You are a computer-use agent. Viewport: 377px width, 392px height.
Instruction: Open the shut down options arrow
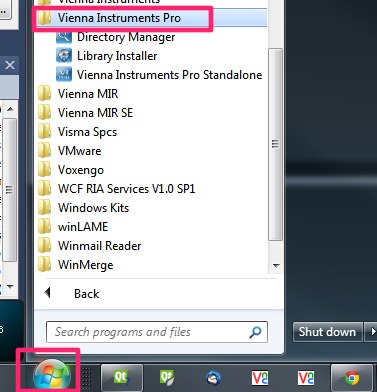[x=371, y=332]
